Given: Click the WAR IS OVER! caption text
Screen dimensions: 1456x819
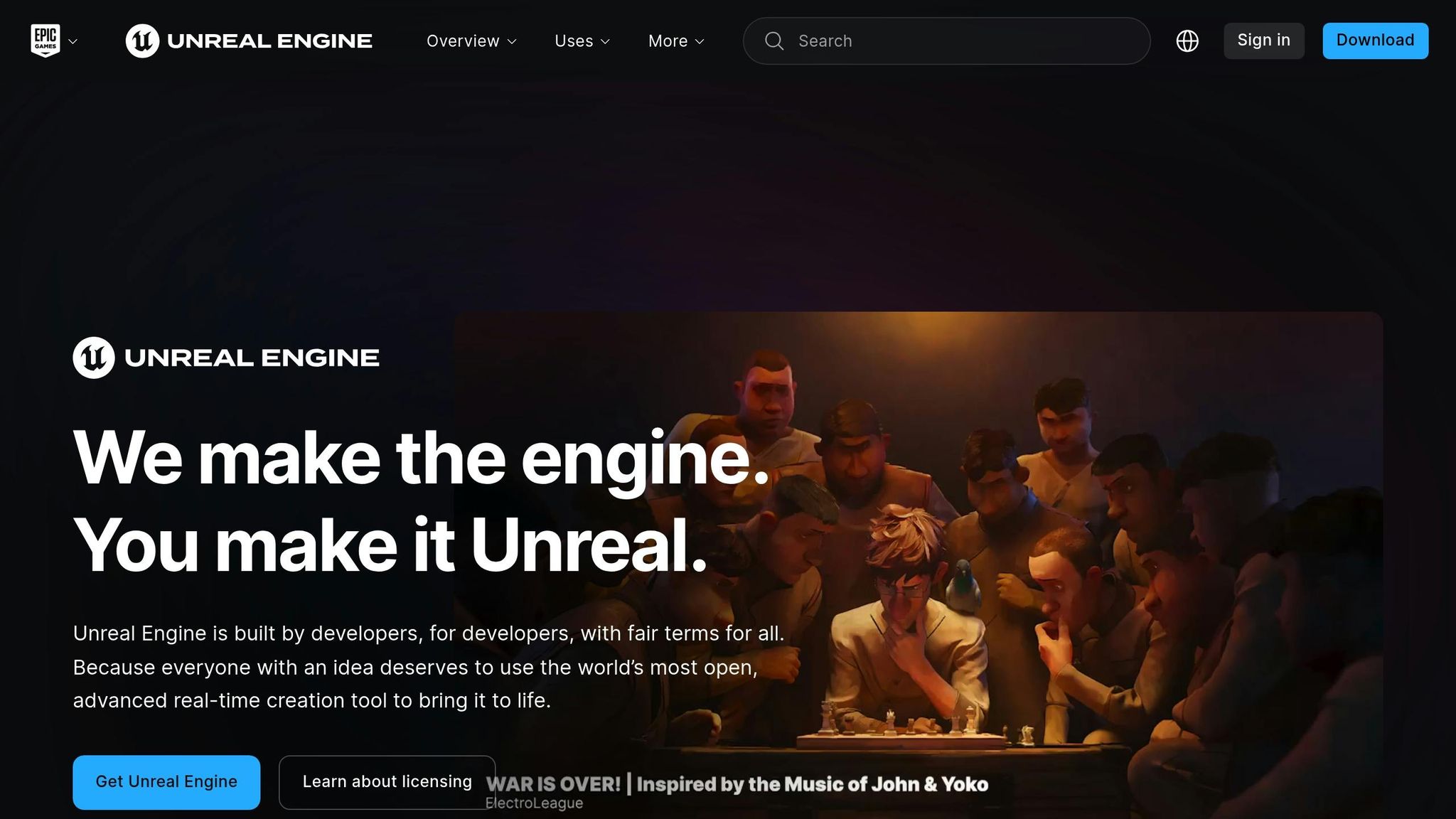Looking at the screenshot, I should [737, 784].
